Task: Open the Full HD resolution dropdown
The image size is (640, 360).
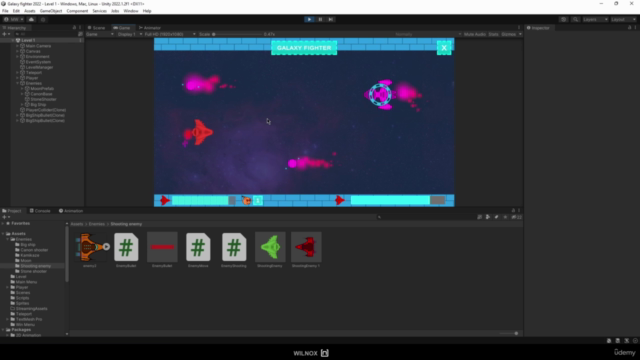Action: coord(169,34)
